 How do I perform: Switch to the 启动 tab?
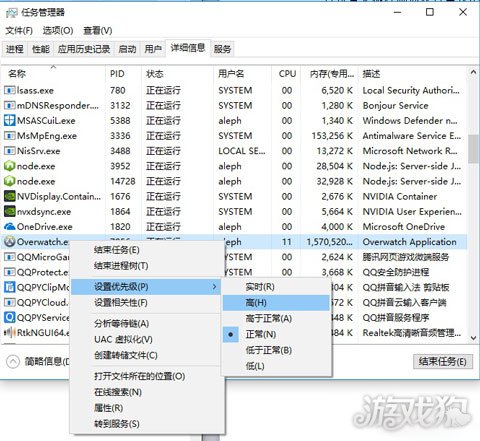[x=127, y=49]
